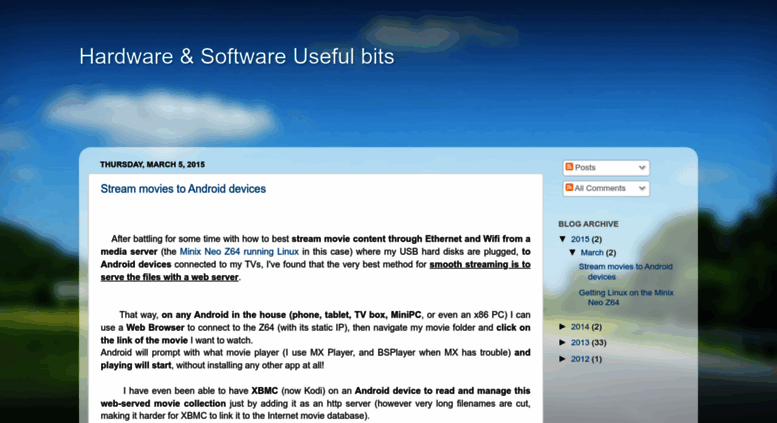The height and width of the screenshot is (423, 777).
Task: Open Getting Linux on the Minix Neo Z64 archive entry
Action: (626, 297)
